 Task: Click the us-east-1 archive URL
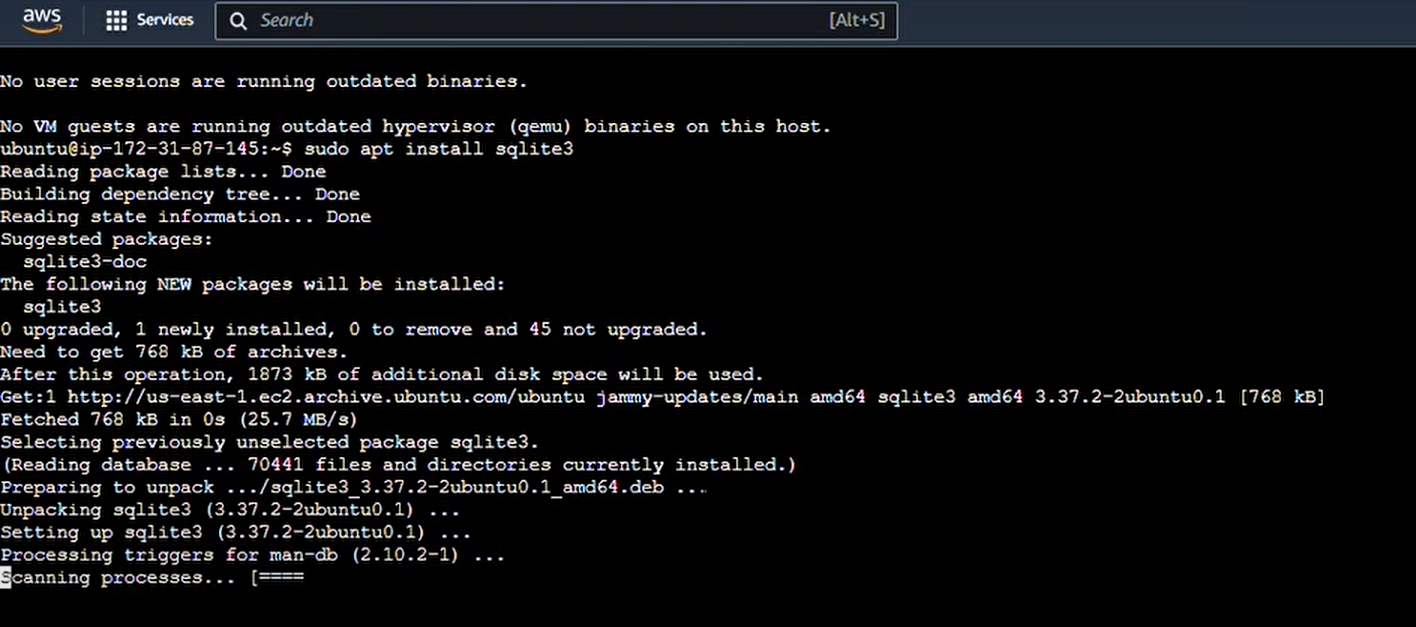pyautogui.click(x=326, y=397)
